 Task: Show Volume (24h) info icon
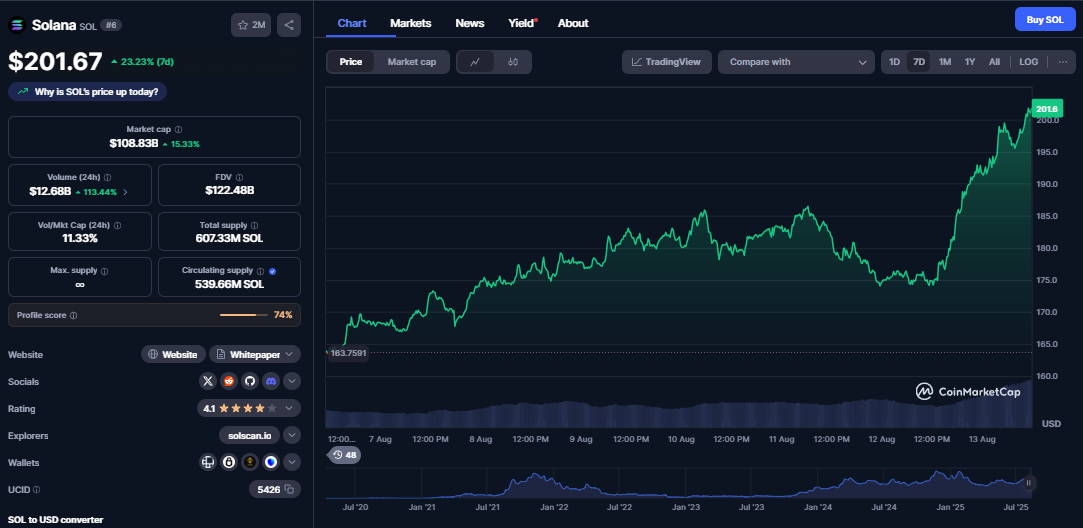point(107,177)
